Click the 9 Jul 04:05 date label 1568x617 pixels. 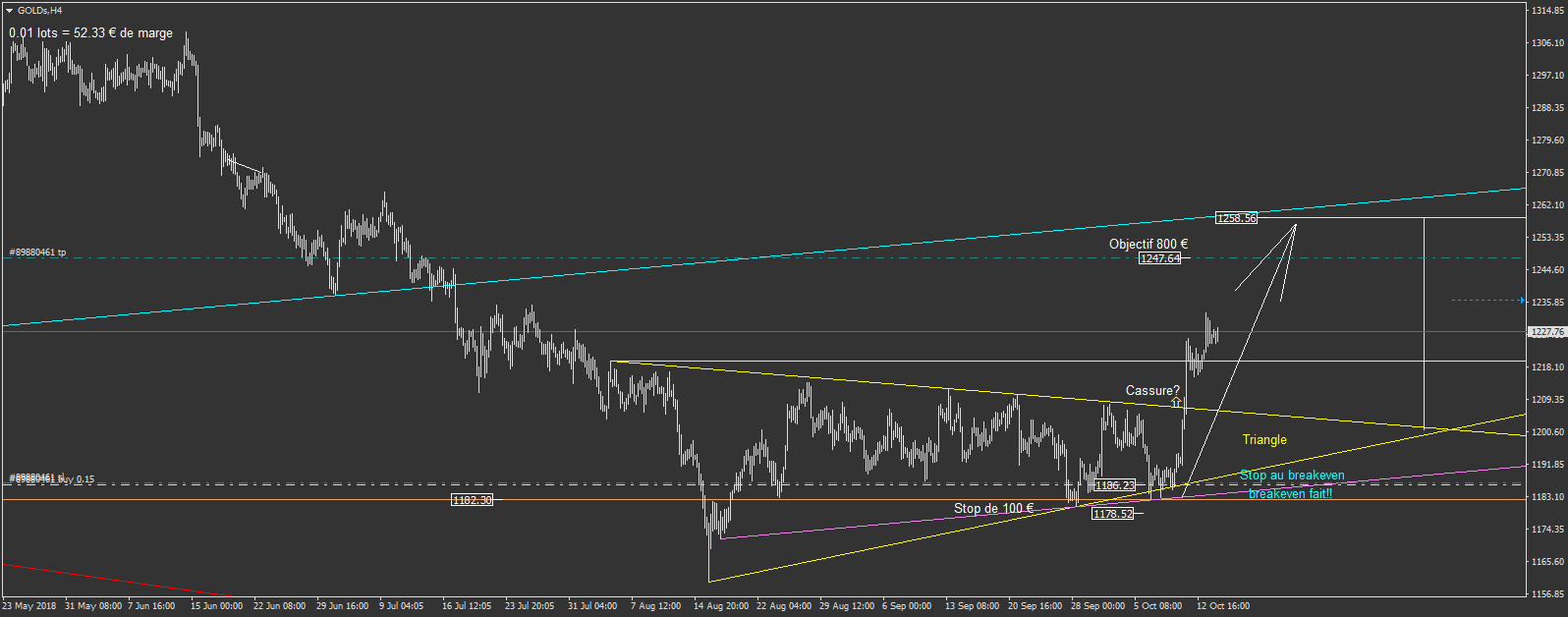[x=401, y=606]
